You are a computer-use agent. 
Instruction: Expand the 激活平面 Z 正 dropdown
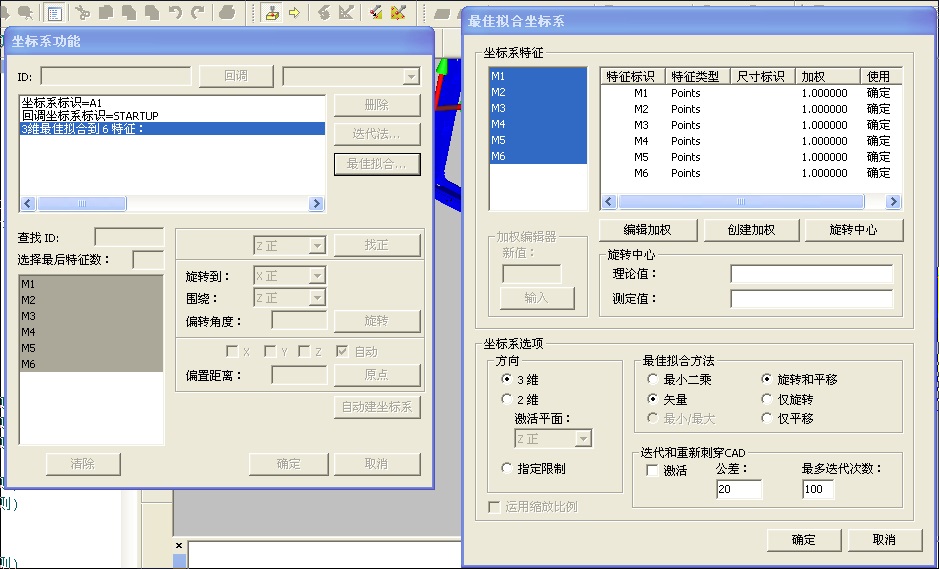tap(583, 439)
